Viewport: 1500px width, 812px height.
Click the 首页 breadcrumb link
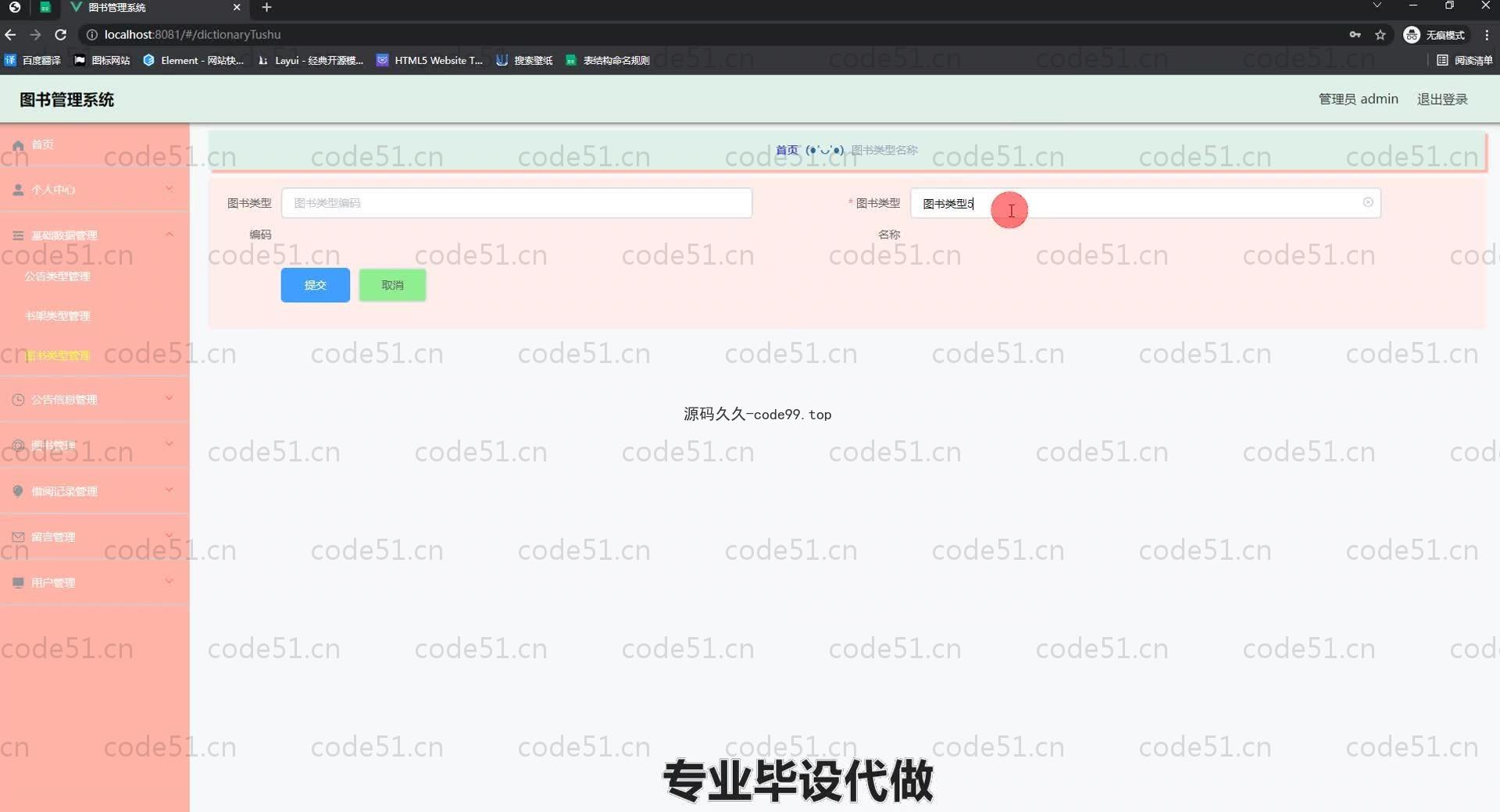(787, 150)
